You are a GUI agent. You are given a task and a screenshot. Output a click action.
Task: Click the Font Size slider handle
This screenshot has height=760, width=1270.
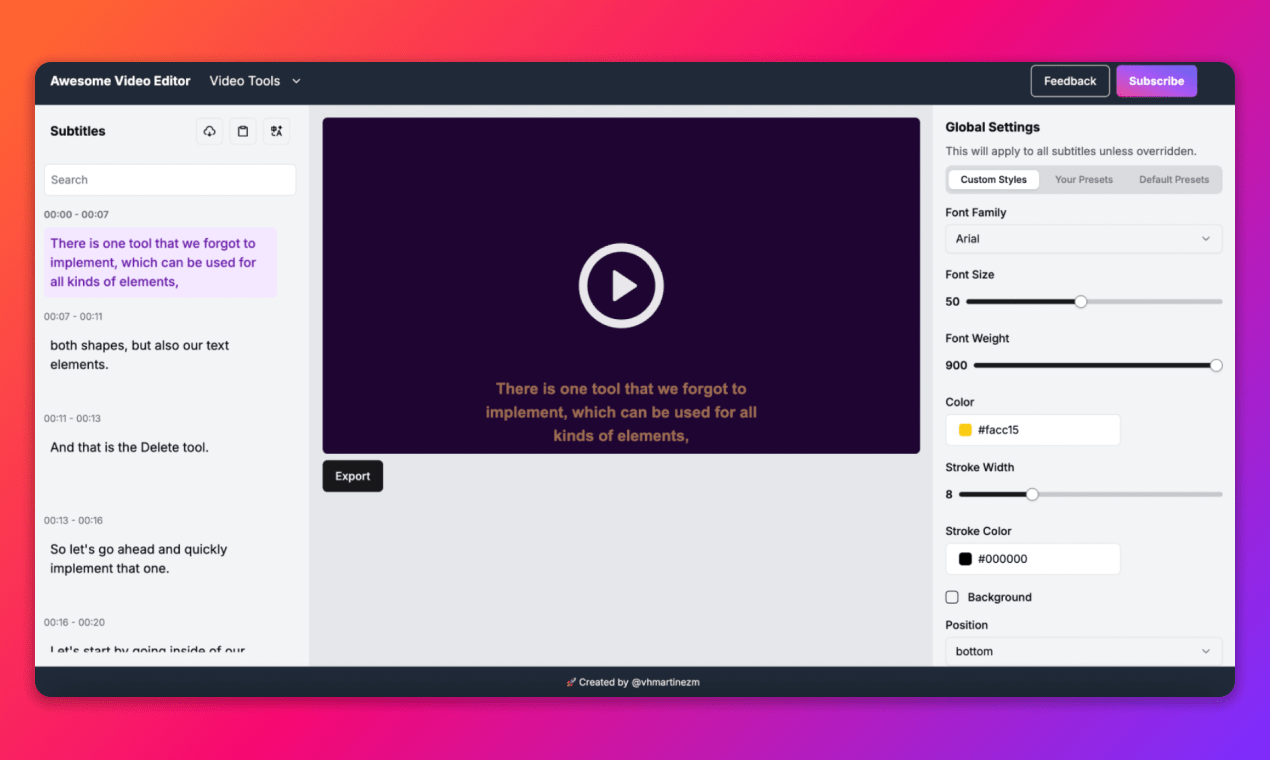tap(1080, 302)
